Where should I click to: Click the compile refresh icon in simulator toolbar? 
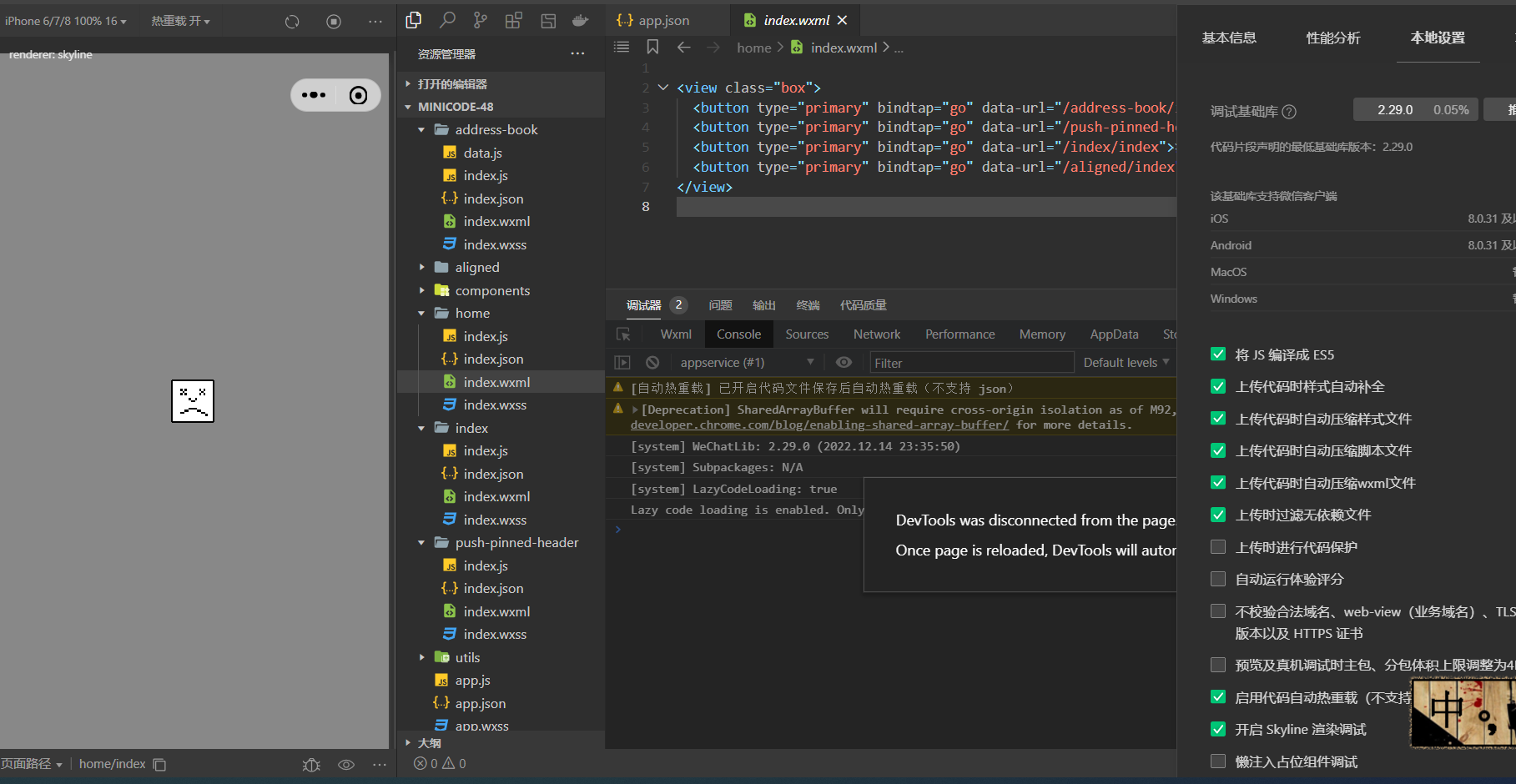(x=292, y=22)
